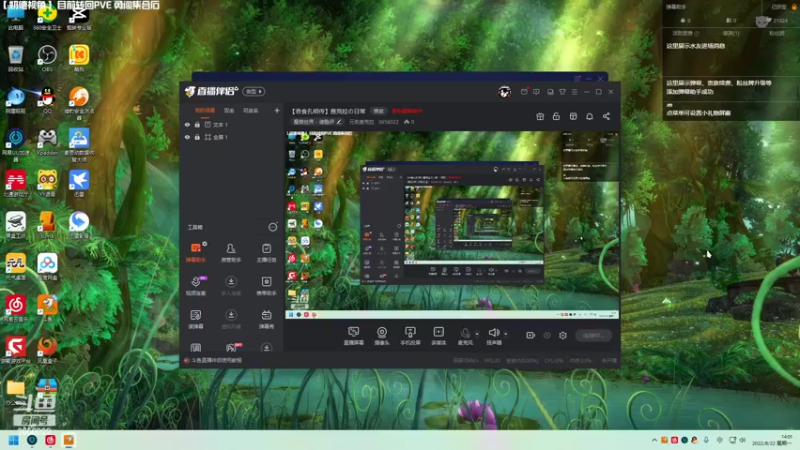Open the 房管助手 tool
Screen dimensions: 800x450
[x=231, y=252]
